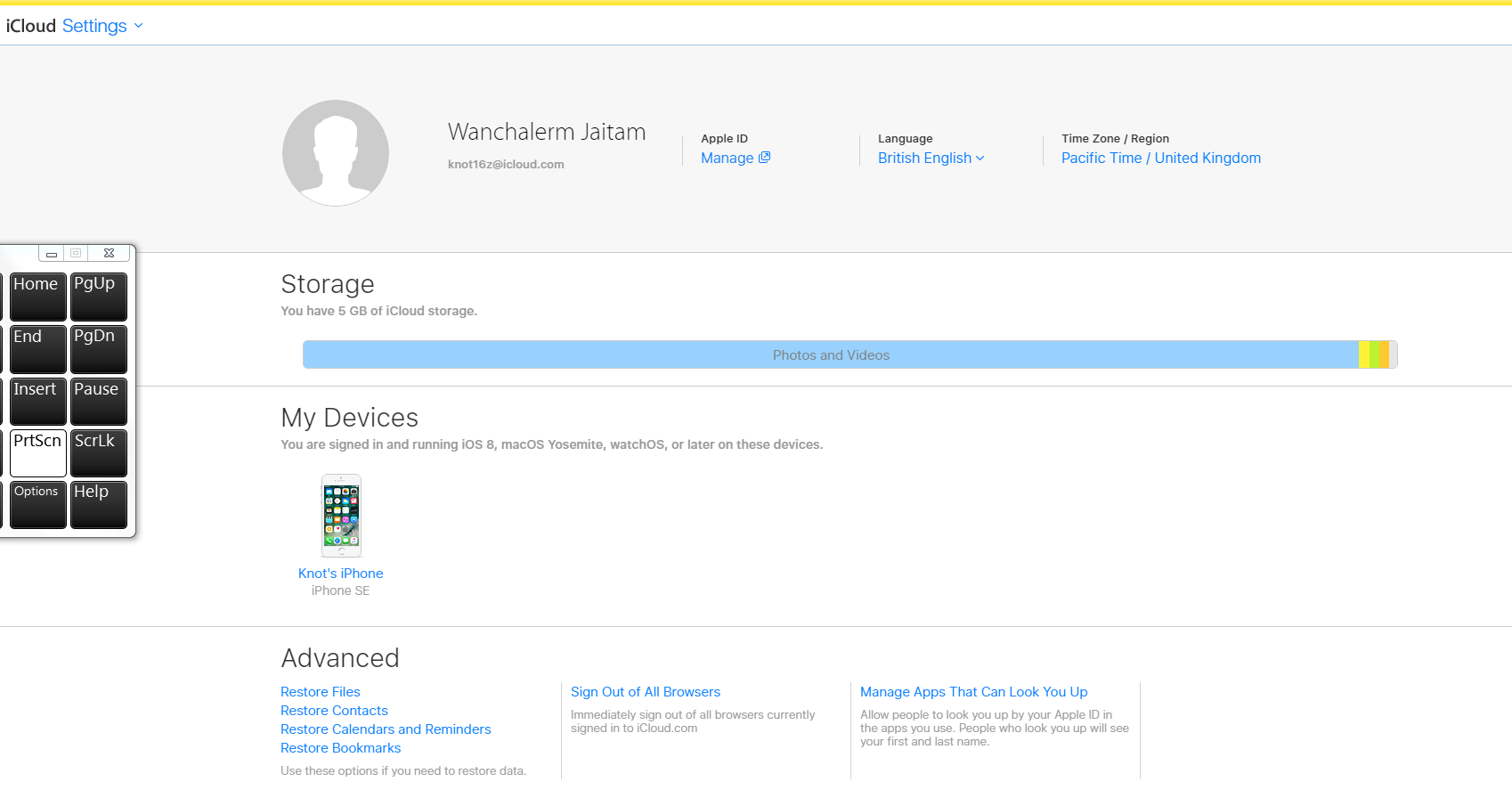Click Restore Contacts
The width and height of the screenshot is (1512, 798).
[334, 711]
